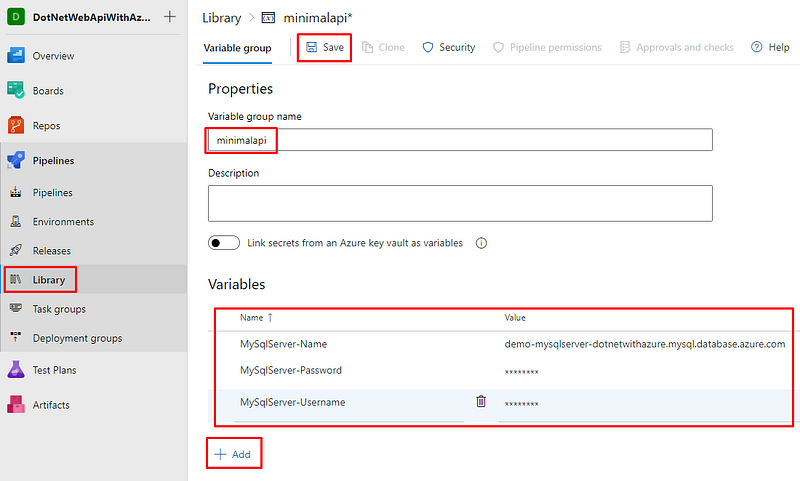Screen dimensions: 800x481
Task: Open Overview in the sidebar
Action: coord(53,56)
